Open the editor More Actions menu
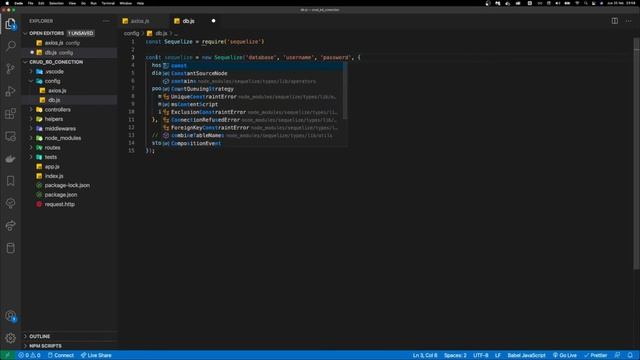640x360 pixels. click(x=629, y=21)
